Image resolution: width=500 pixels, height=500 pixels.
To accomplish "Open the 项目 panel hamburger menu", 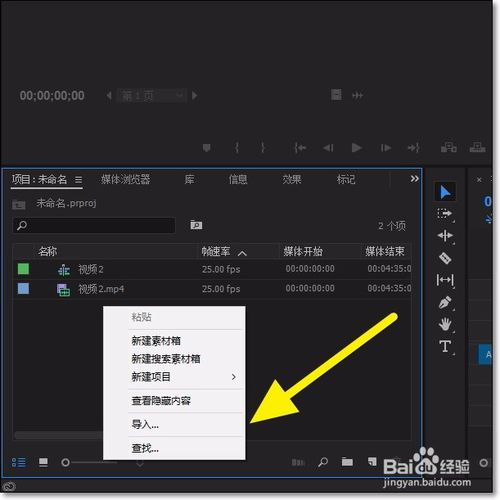I will tap(78, 180).
